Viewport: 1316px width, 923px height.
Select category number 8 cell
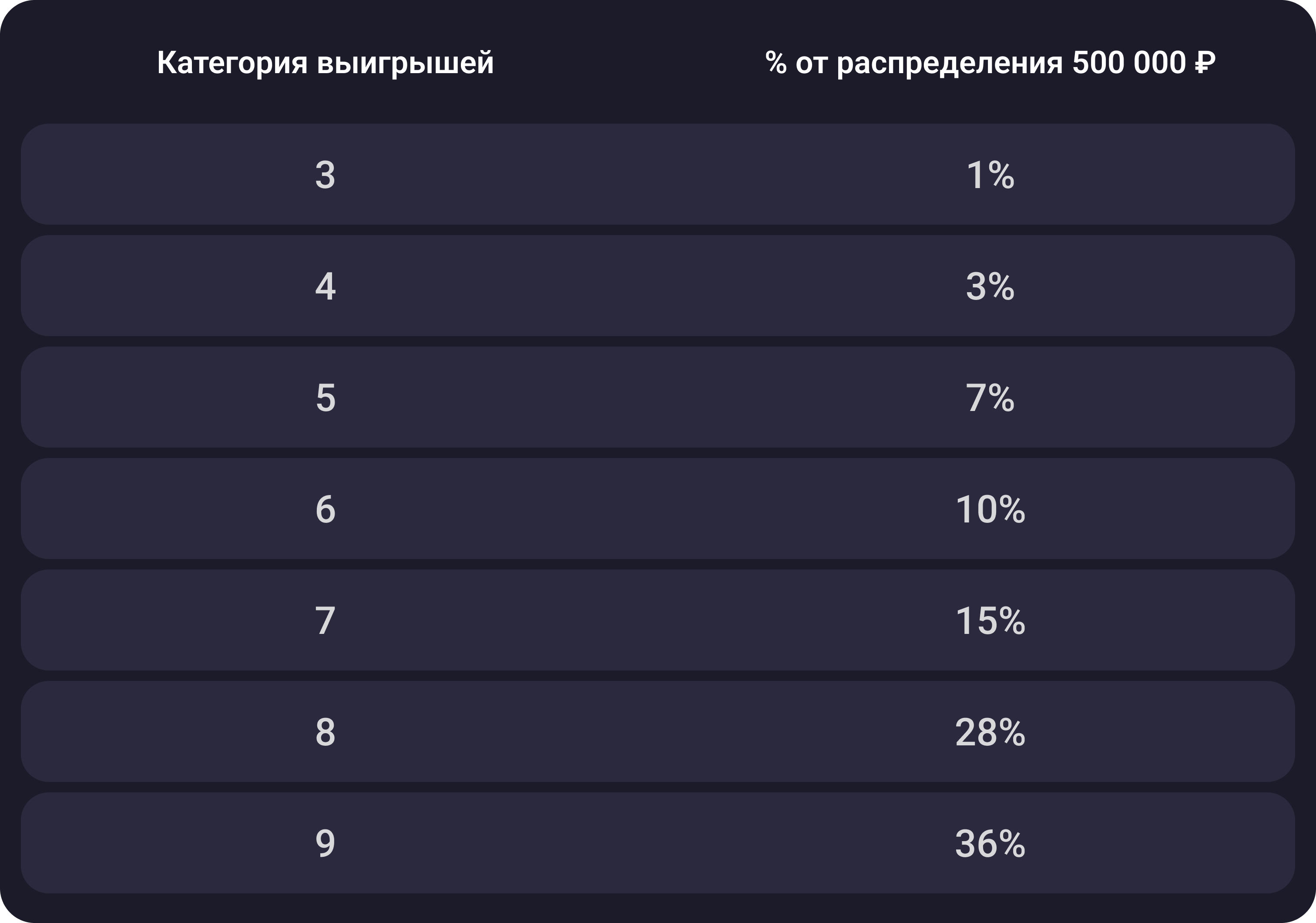tap(325, 732)
